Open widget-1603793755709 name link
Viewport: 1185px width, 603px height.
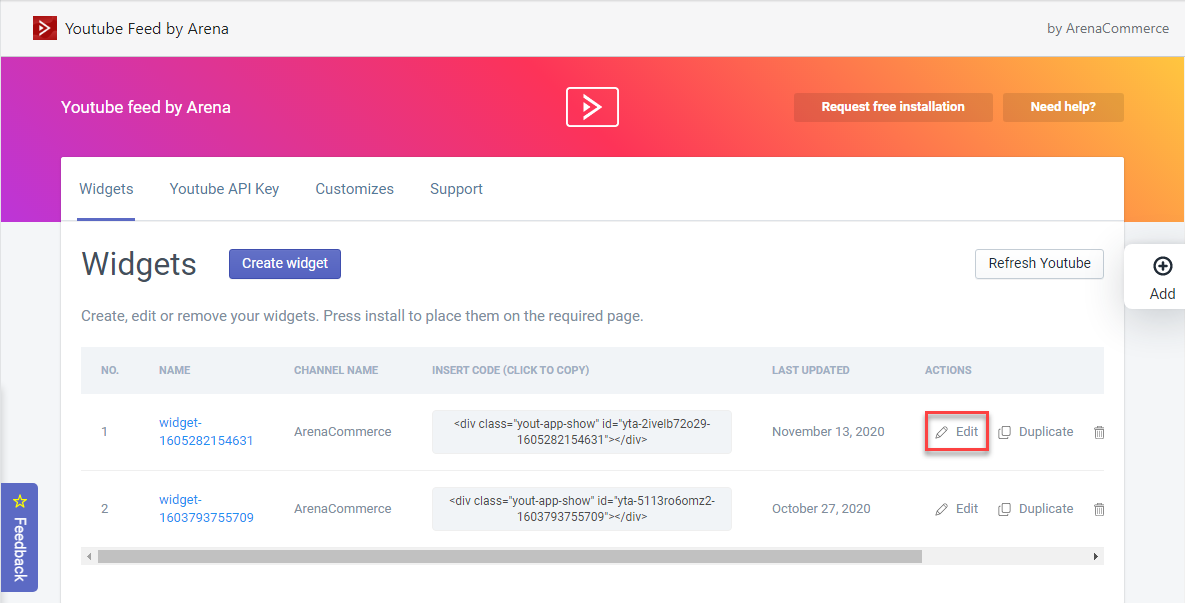[x=206, y=509]
